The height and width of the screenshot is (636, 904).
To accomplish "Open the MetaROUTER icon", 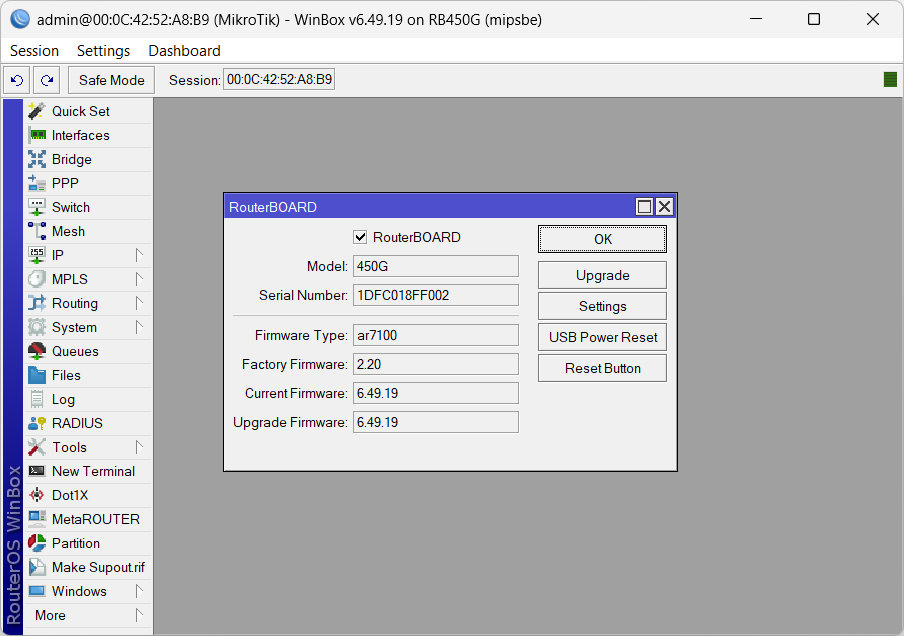I will click(x=37, y=520).
